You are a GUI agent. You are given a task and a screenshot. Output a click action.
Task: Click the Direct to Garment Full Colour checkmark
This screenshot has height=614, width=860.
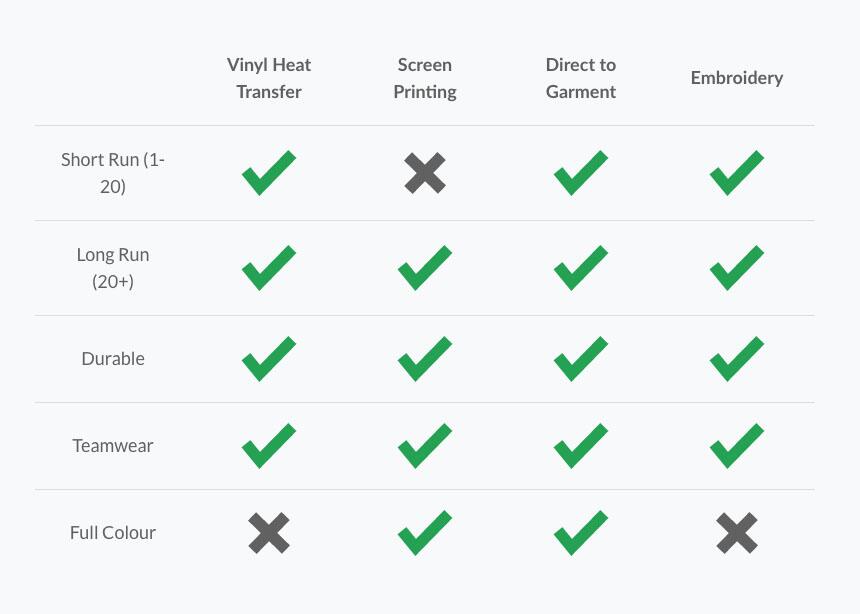click(x=580, y=533)
